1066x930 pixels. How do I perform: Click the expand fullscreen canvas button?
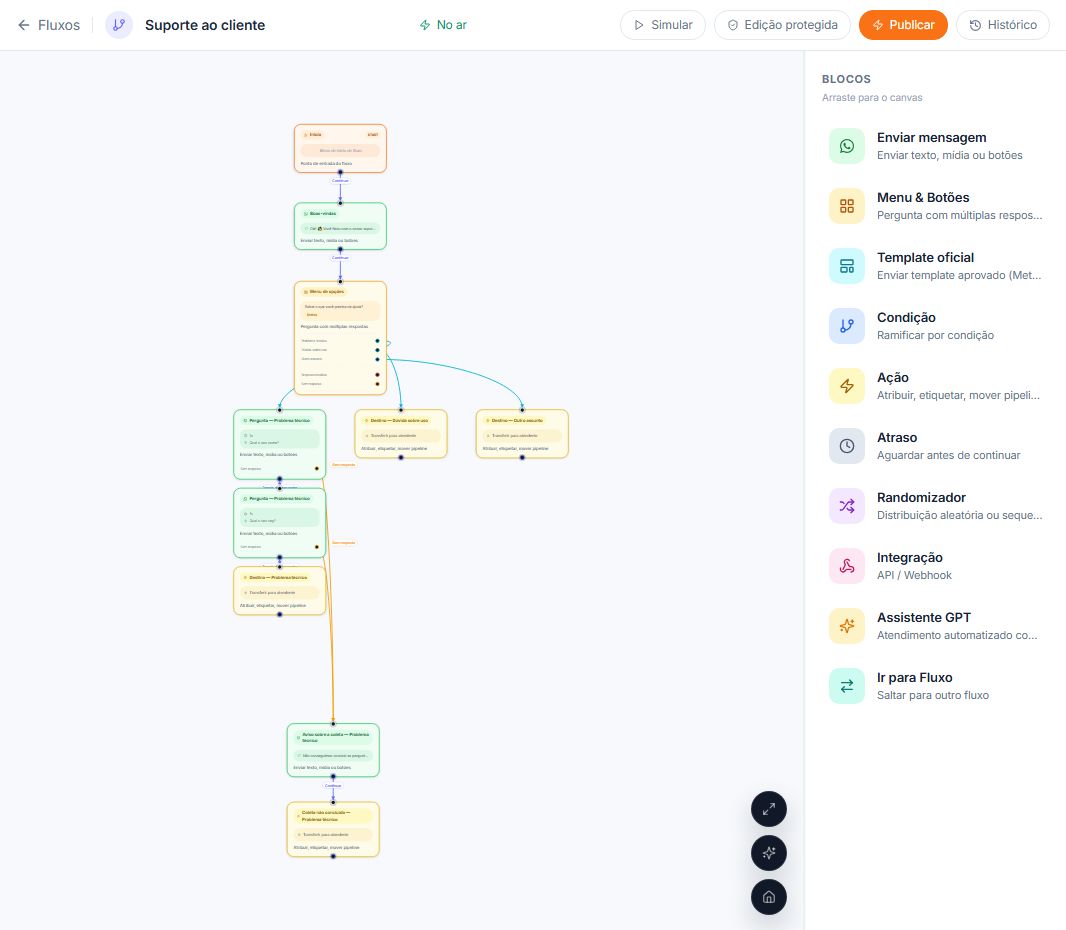[x=769, y=810]
